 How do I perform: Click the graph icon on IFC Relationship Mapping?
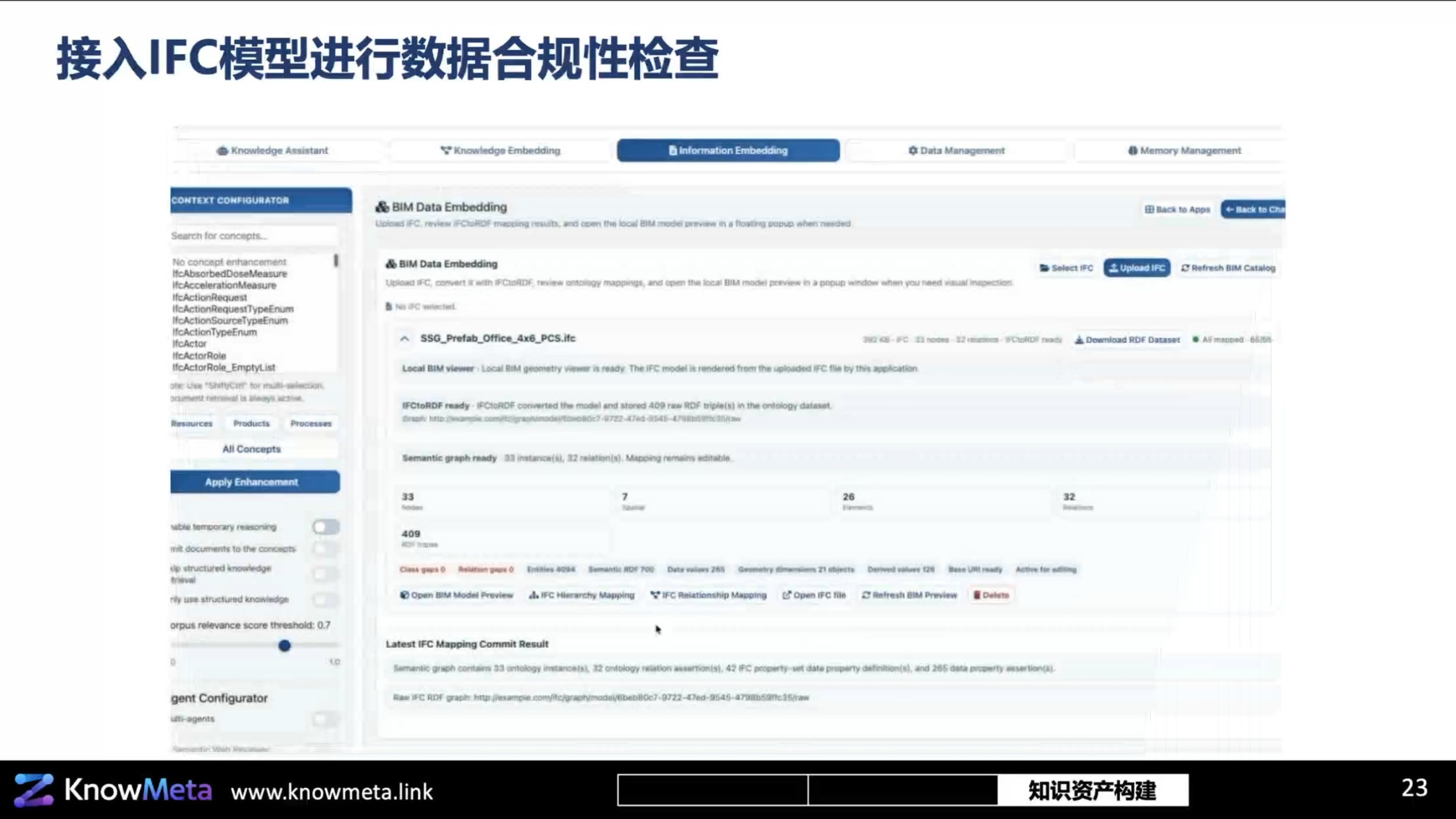(x=655, y=595)
